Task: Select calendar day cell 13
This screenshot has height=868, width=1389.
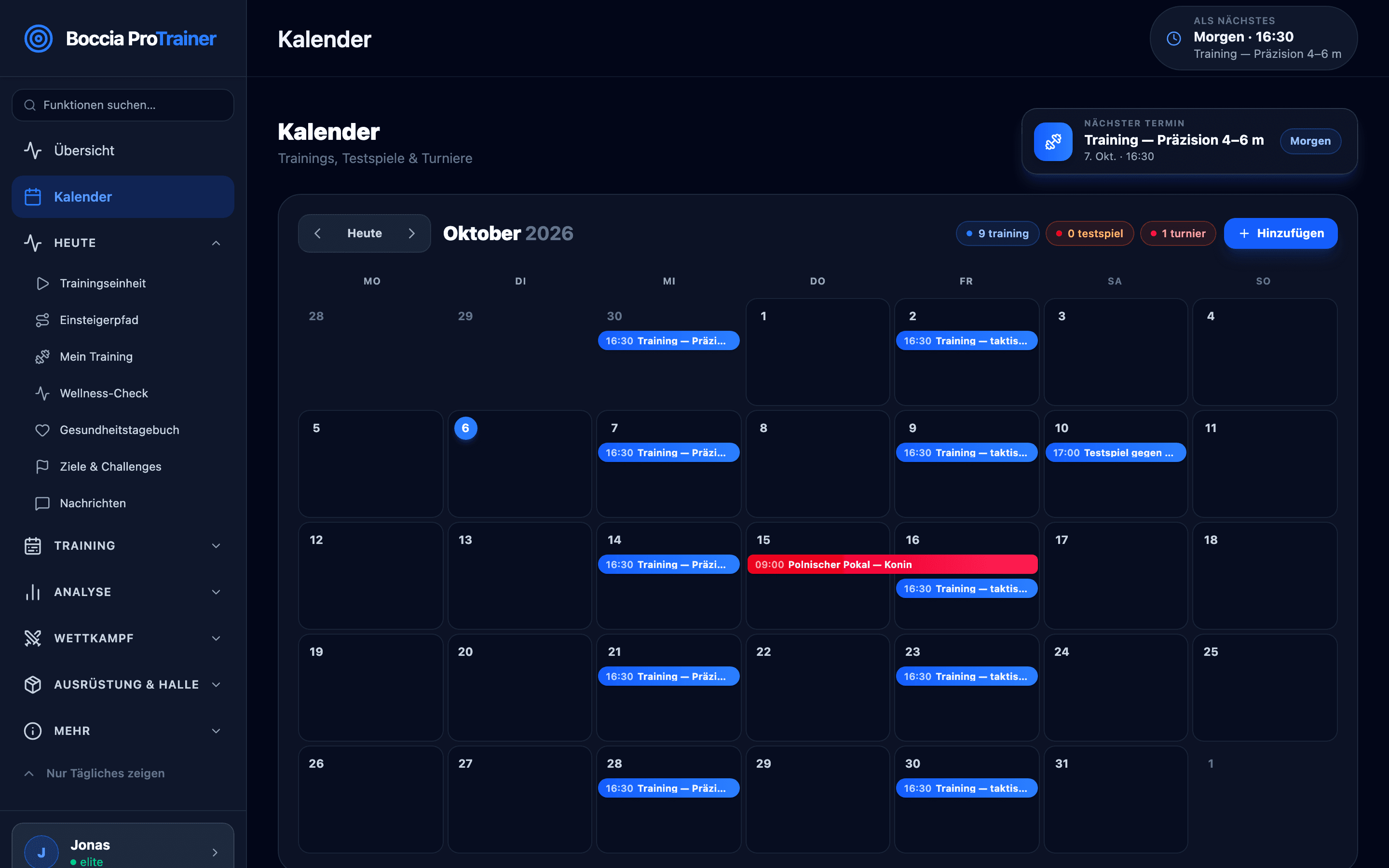Action: [519, 575]
